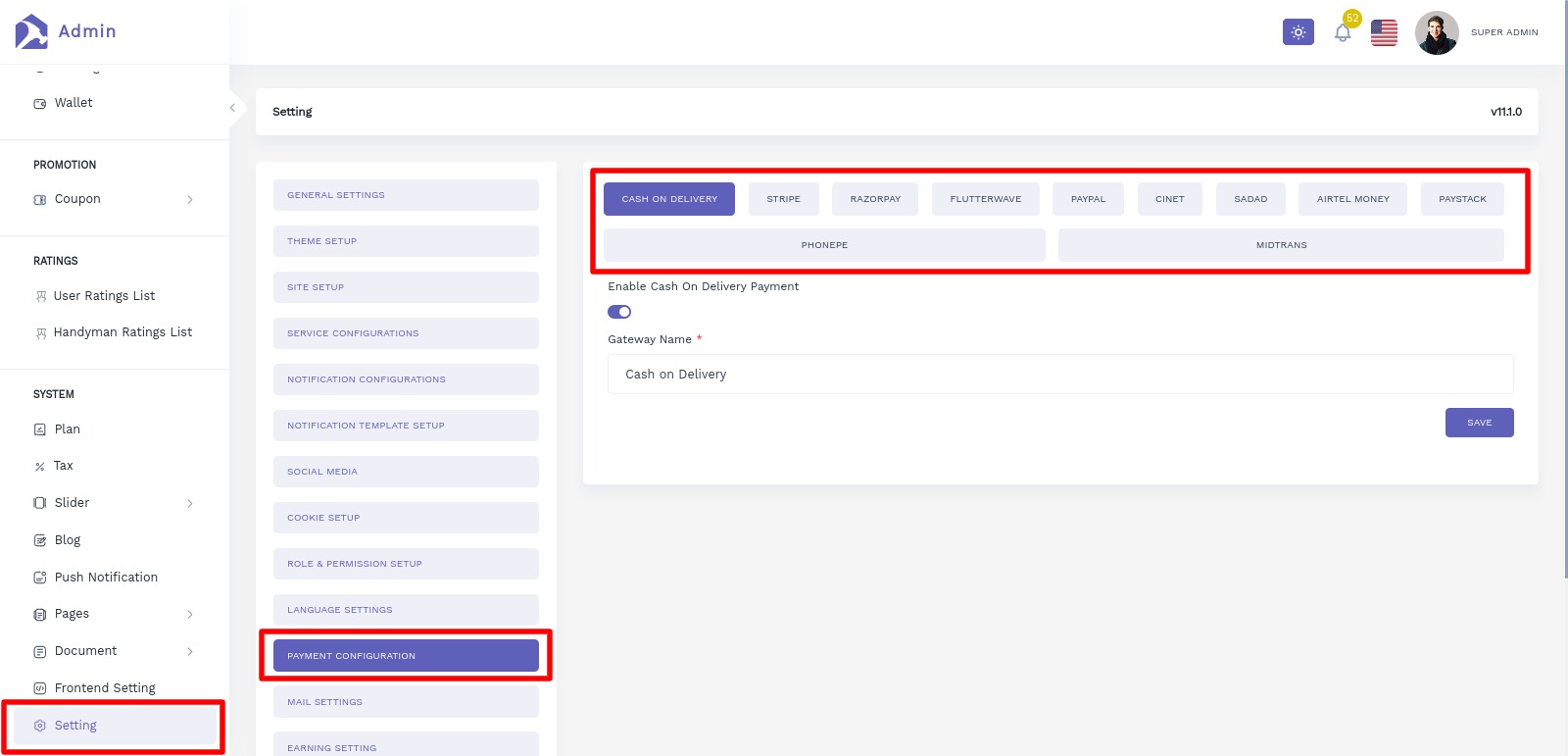This screenshot has width=1568, height=756.
Task: Click the Super Admin profile avatar
Action: (x=1437, y=33)
